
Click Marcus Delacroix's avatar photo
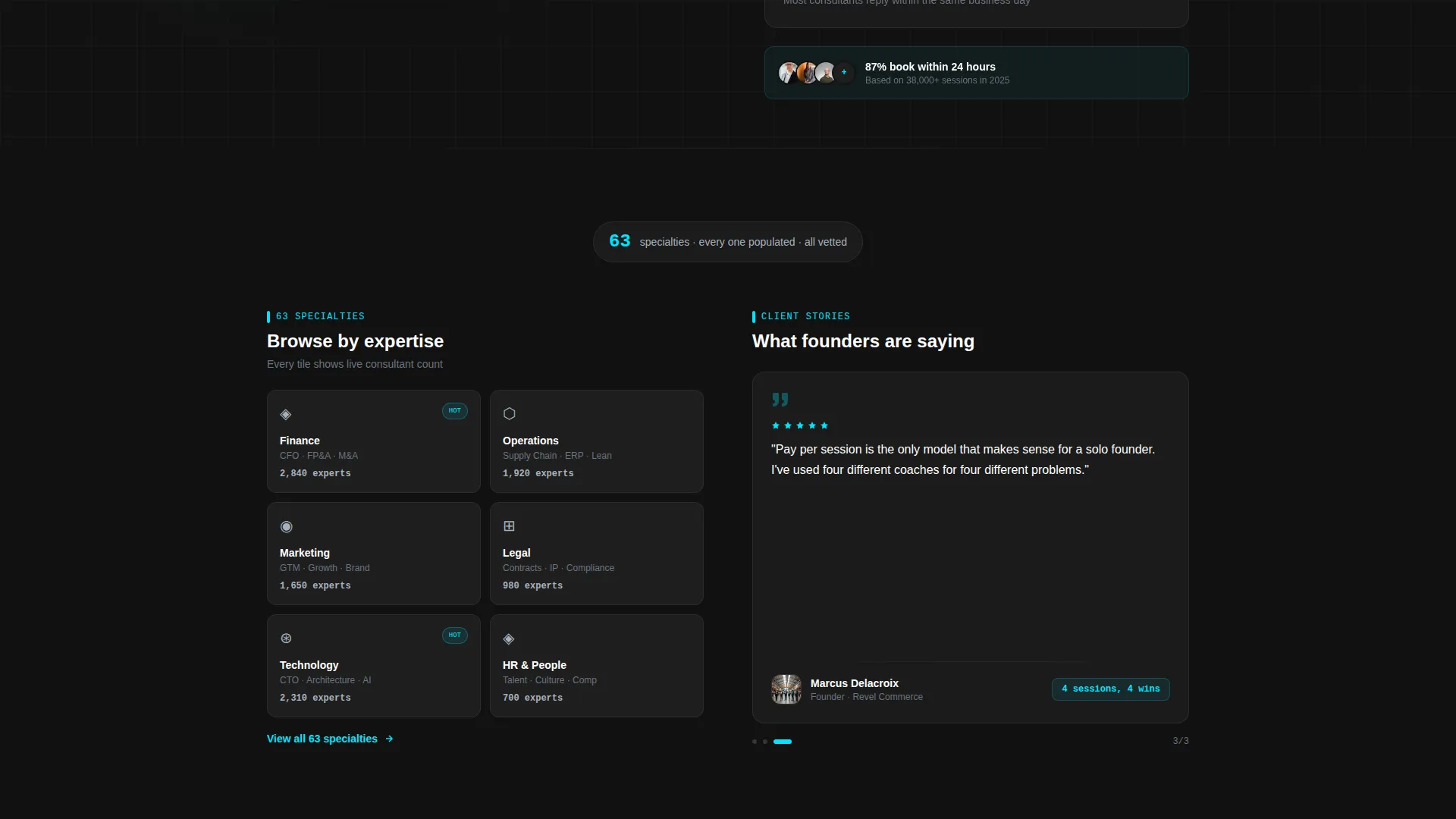pos(786,689)
